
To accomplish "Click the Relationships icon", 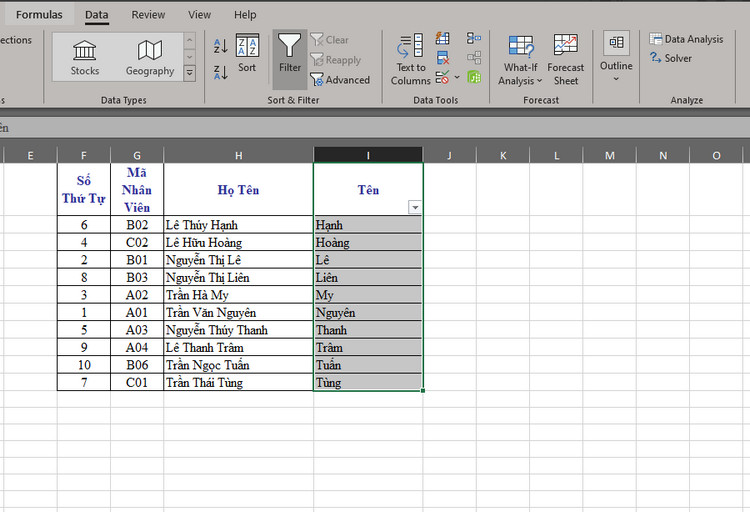I will [474, 58].
